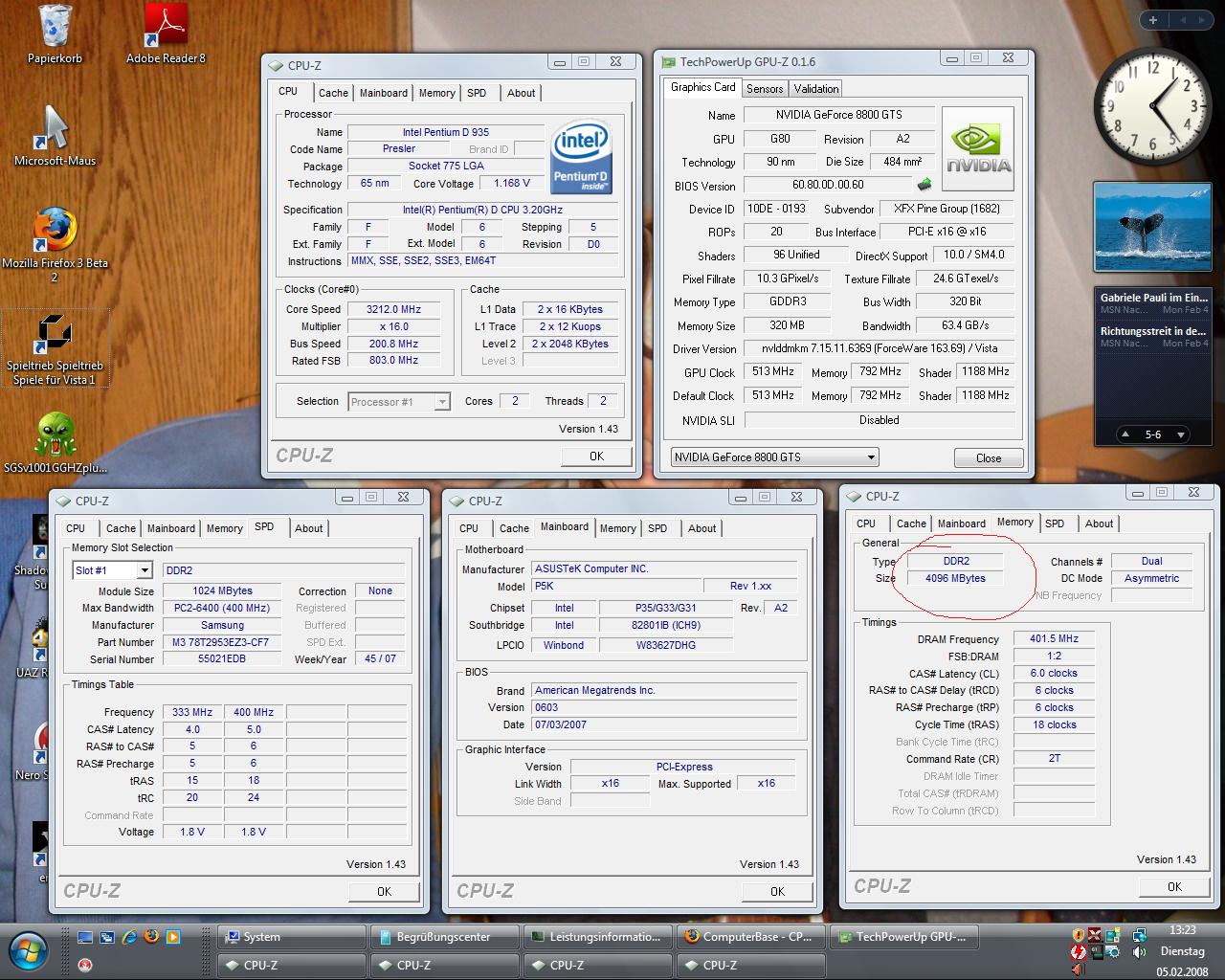Open Mozilla Firefox 3 Beta 2 desktop icon

pyautogui.click(x=55, y=245)
